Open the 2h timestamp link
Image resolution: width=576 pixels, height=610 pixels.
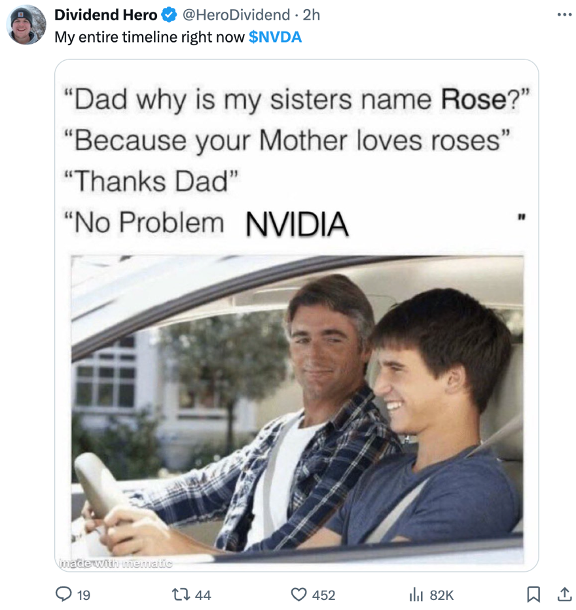[312, 15]
